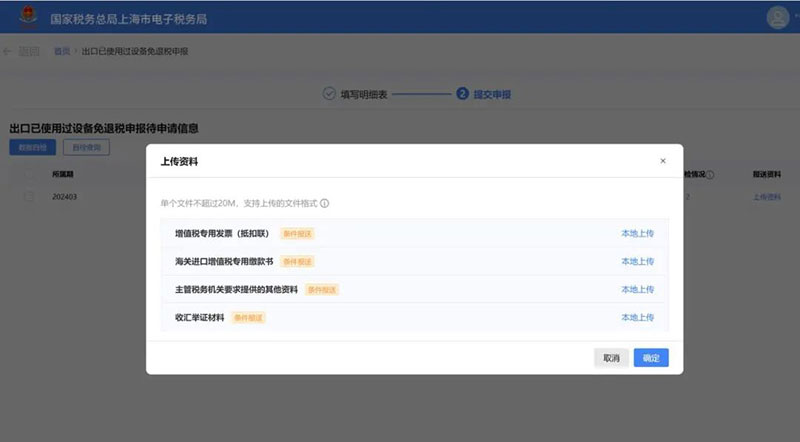800x442 pixels.
Task: Toggle the select-all checkbox in table header
Action: (29, 174)
